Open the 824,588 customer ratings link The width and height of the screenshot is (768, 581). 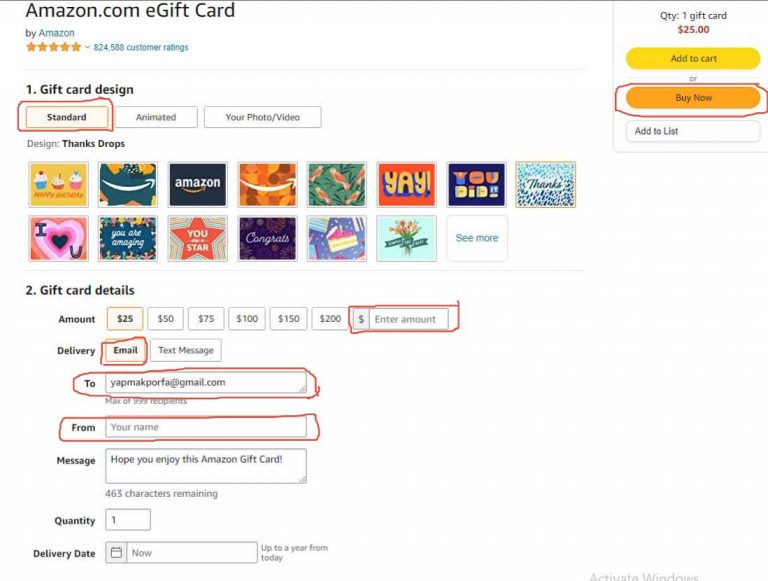[141, 47]
